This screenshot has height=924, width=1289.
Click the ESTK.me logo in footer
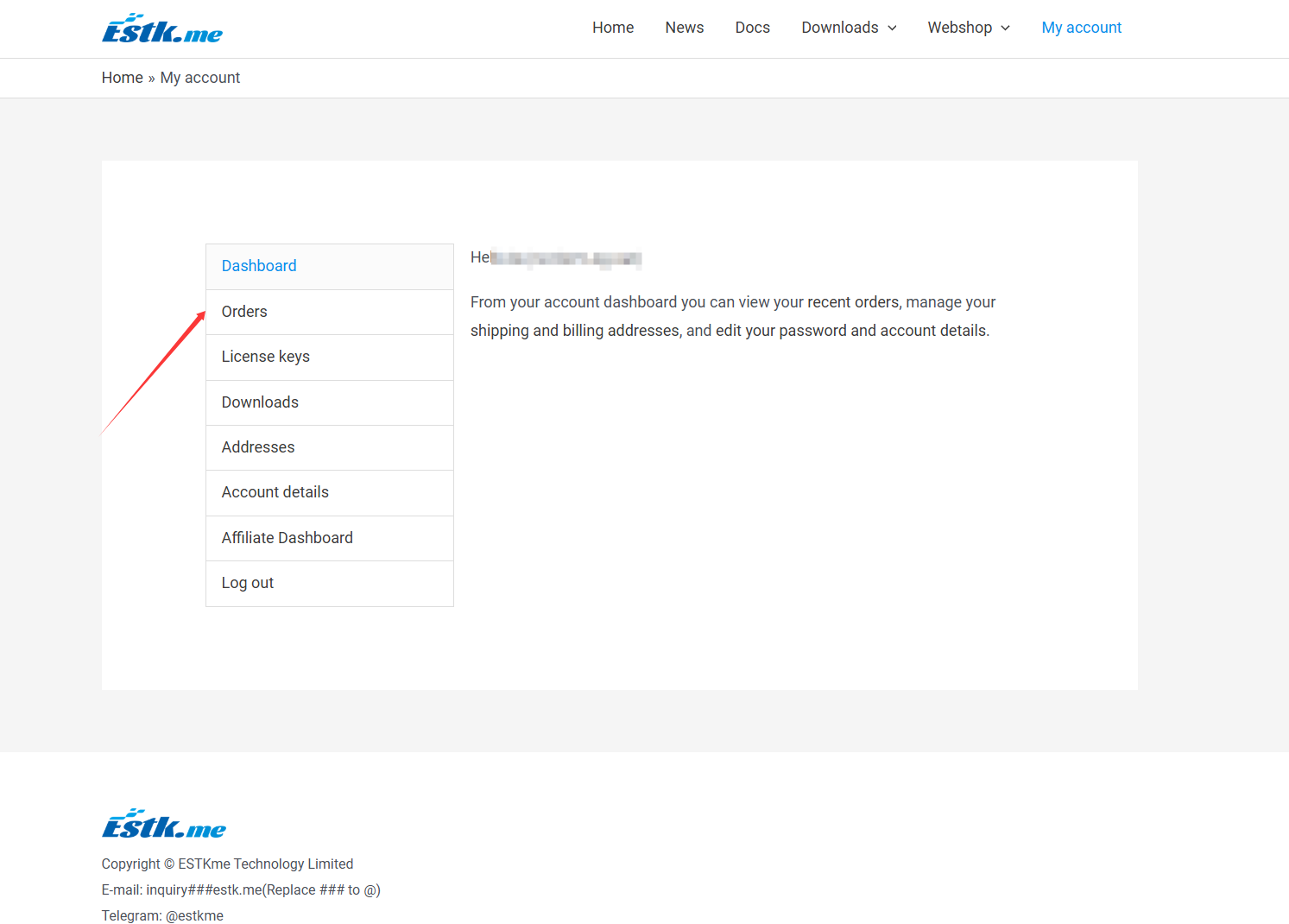(164, 825)
